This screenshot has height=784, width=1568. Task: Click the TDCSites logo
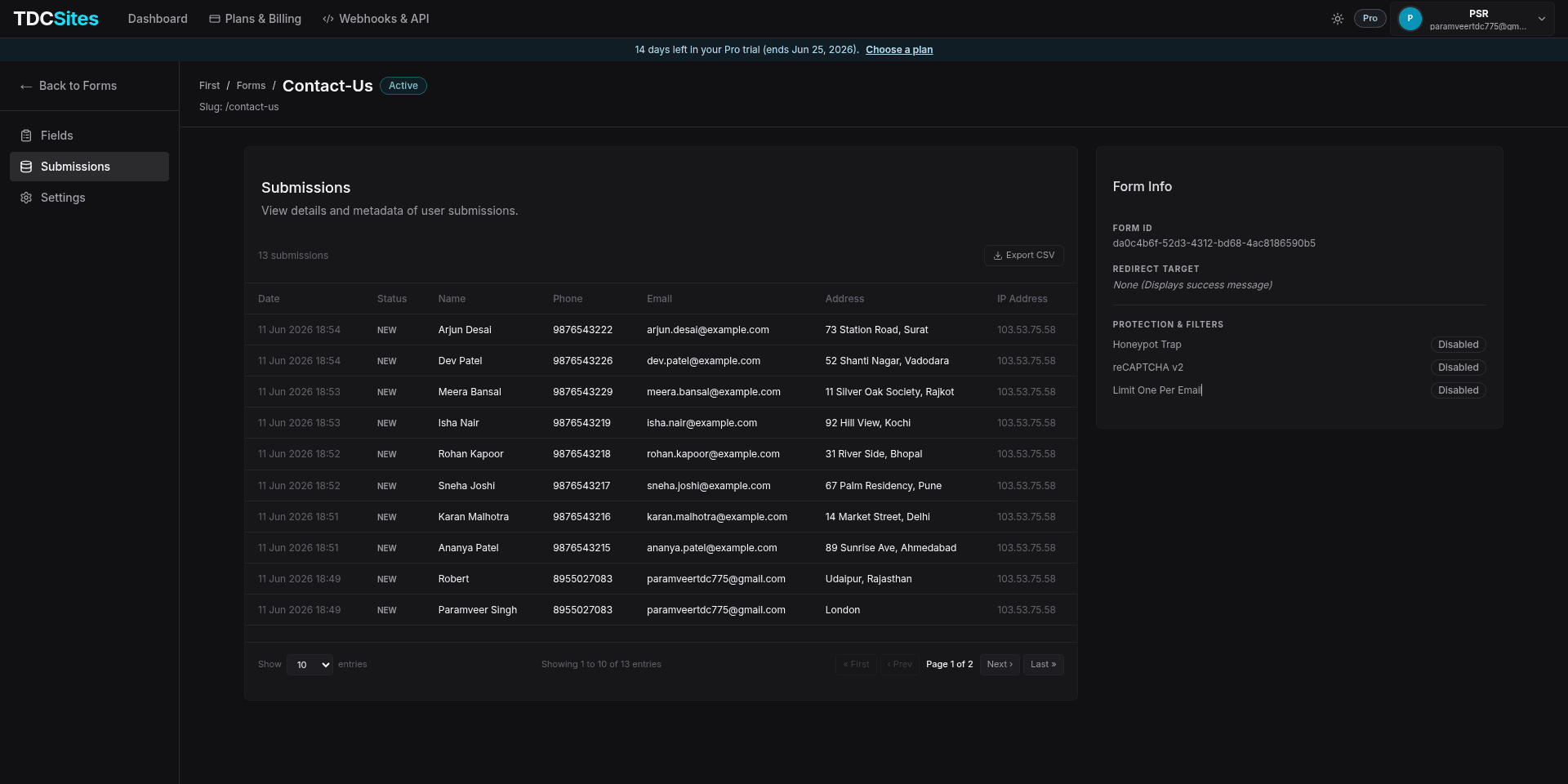pos(56,19)
